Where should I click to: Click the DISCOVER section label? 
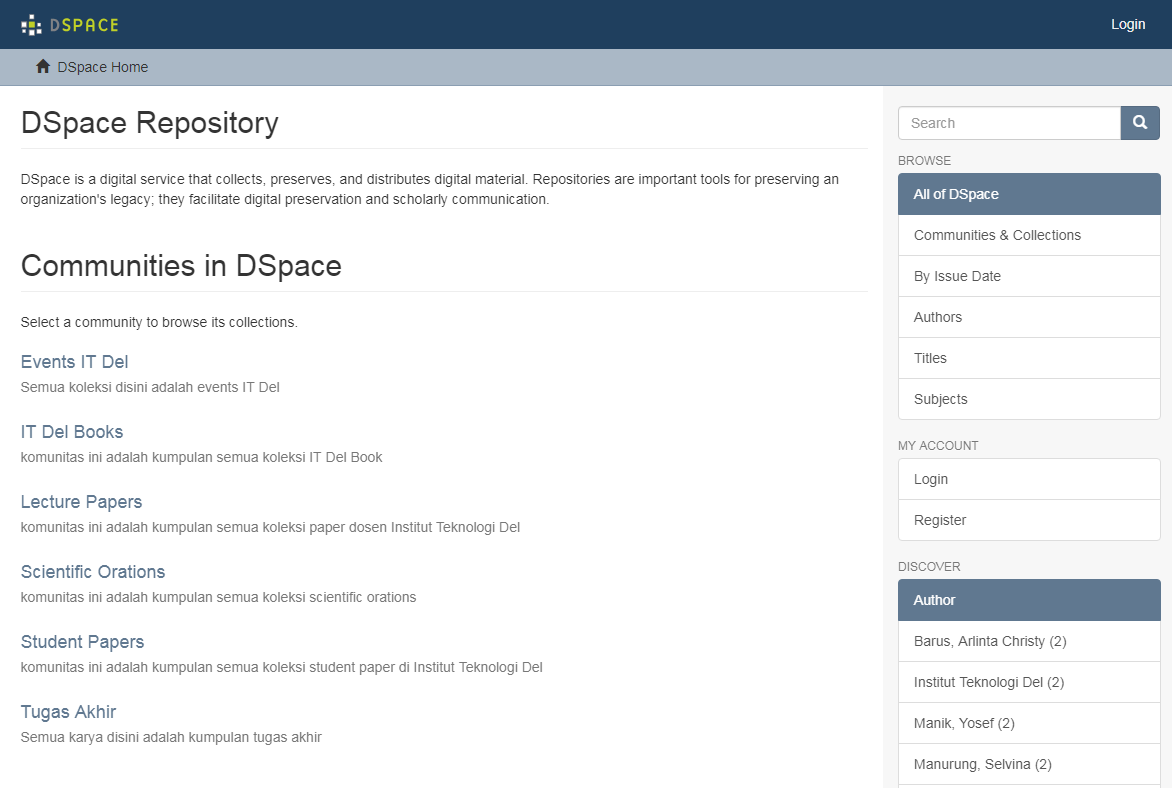(928, 567)
